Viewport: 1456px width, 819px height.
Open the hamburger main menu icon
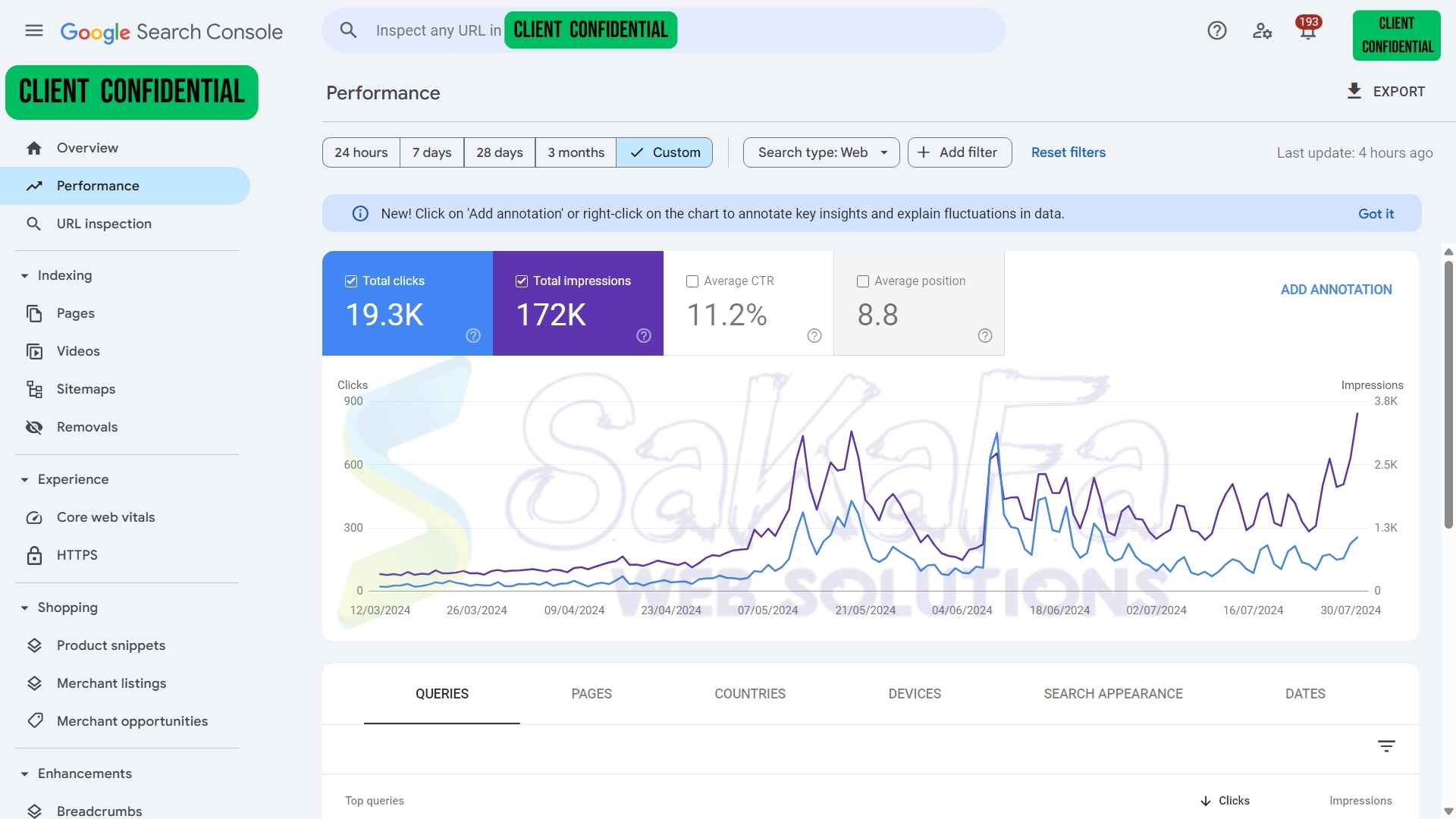(34, 31)
